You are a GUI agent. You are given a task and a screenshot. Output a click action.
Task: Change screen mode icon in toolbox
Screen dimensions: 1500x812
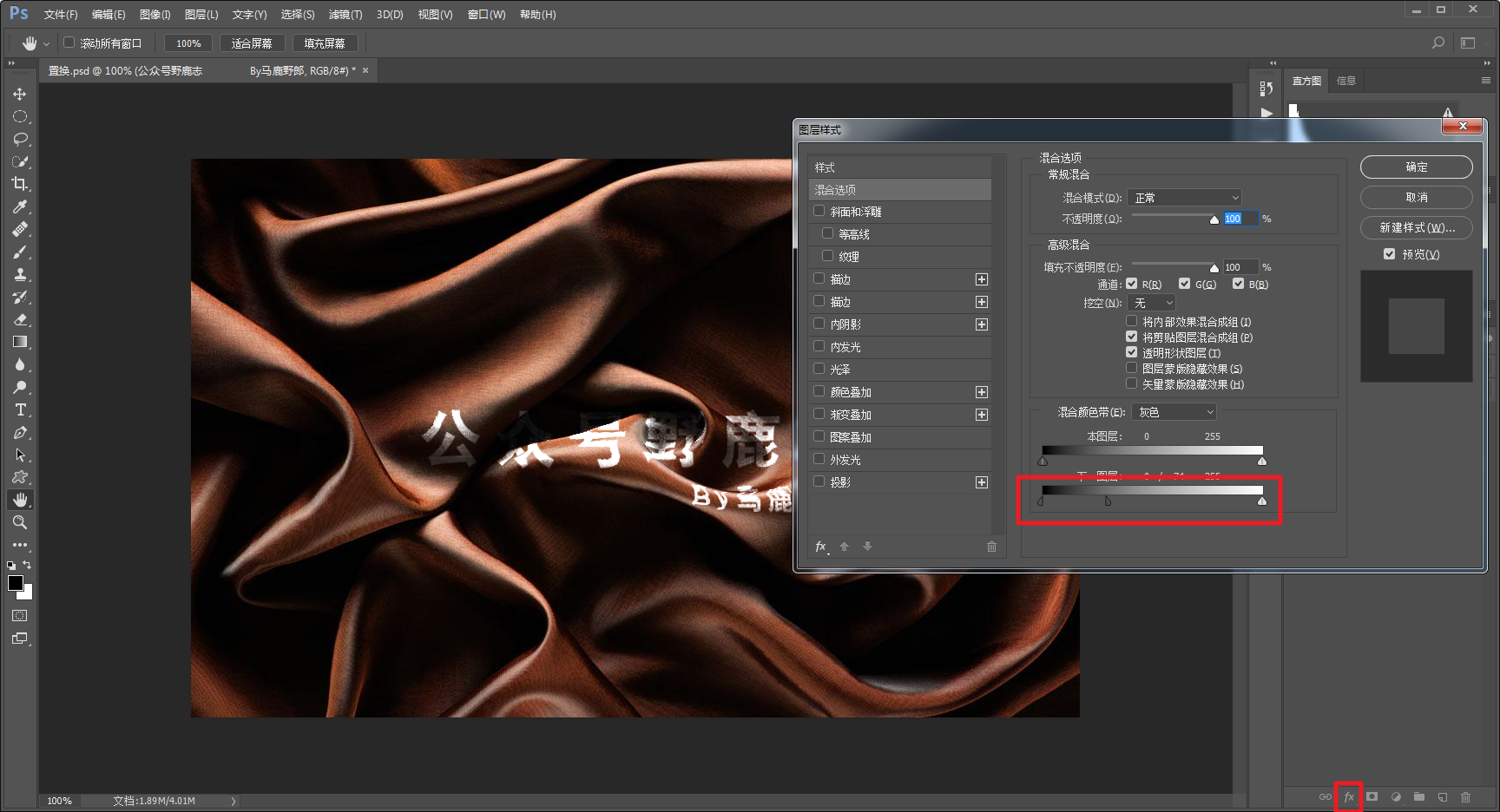(x=20, y=638)
